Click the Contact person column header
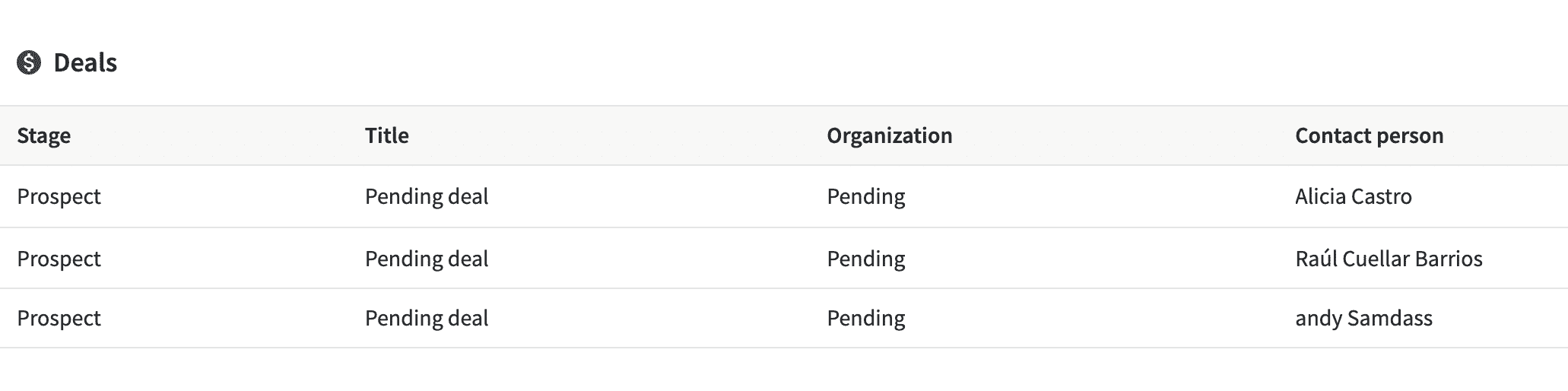The height and width of the screenshot is (391, 1568). click(1370, 135)
